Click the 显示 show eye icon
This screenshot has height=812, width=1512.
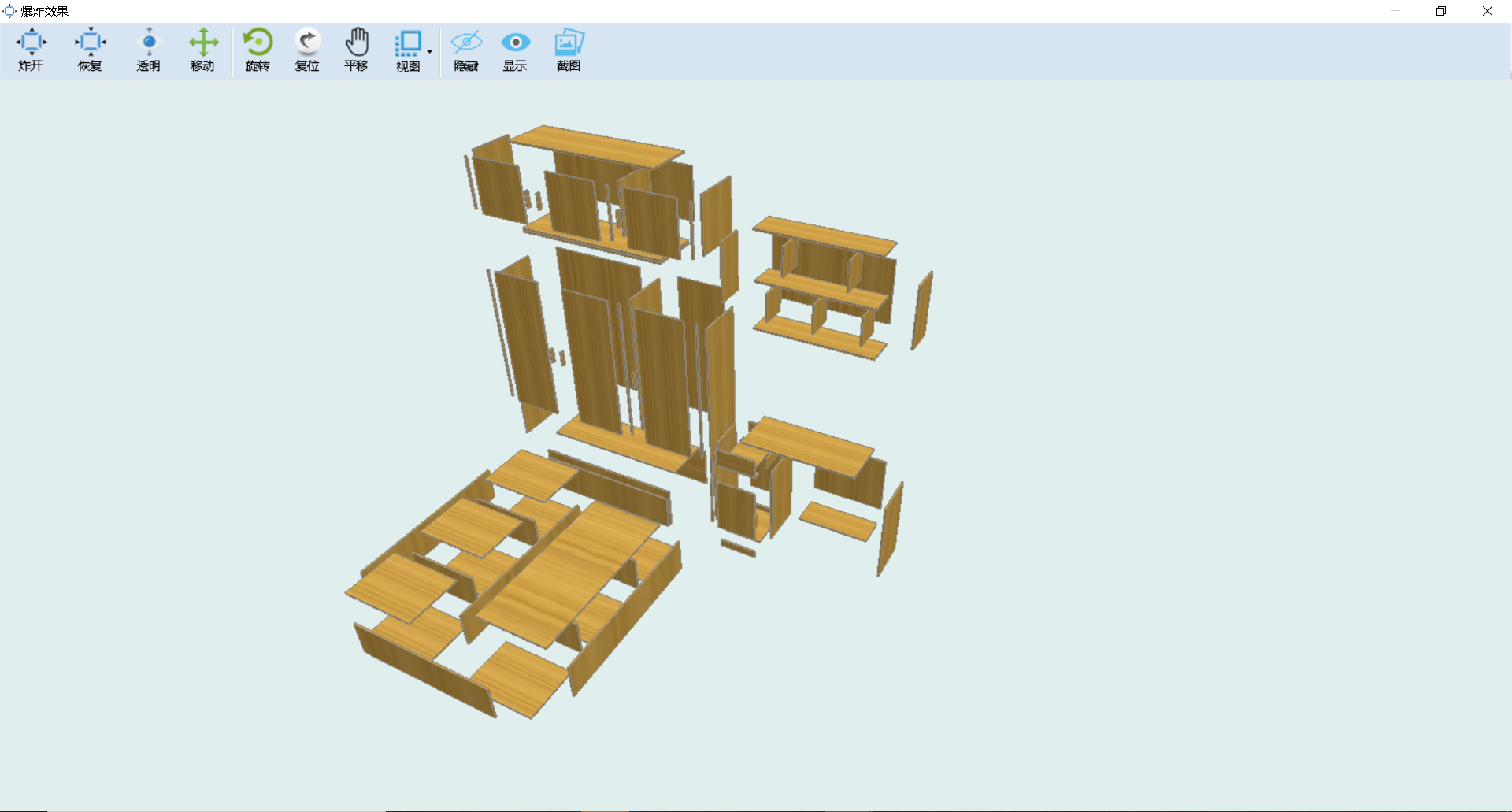point(515,50)
